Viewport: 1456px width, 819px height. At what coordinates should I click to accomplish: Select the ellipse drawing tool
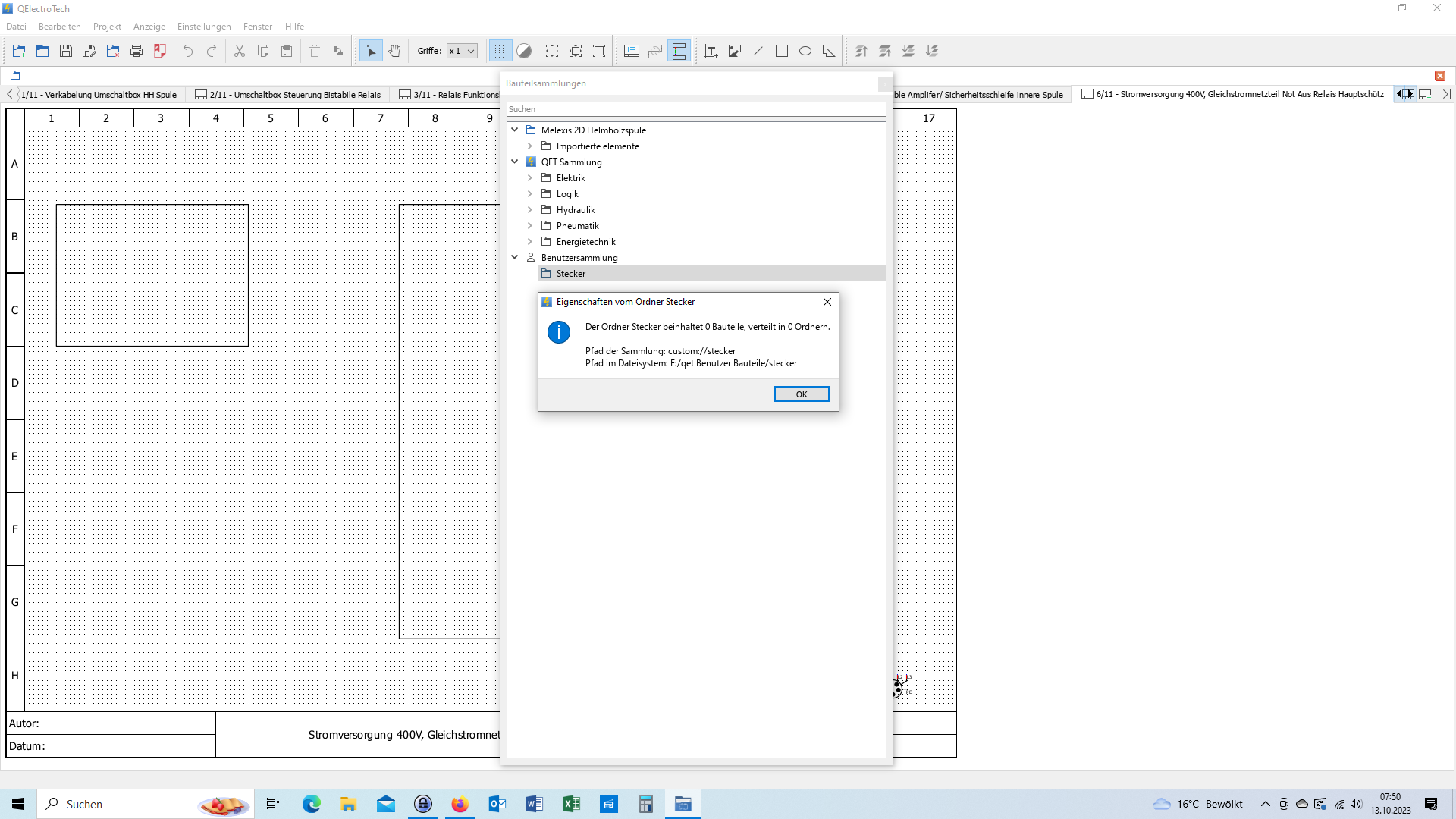(x=805, y=51)
